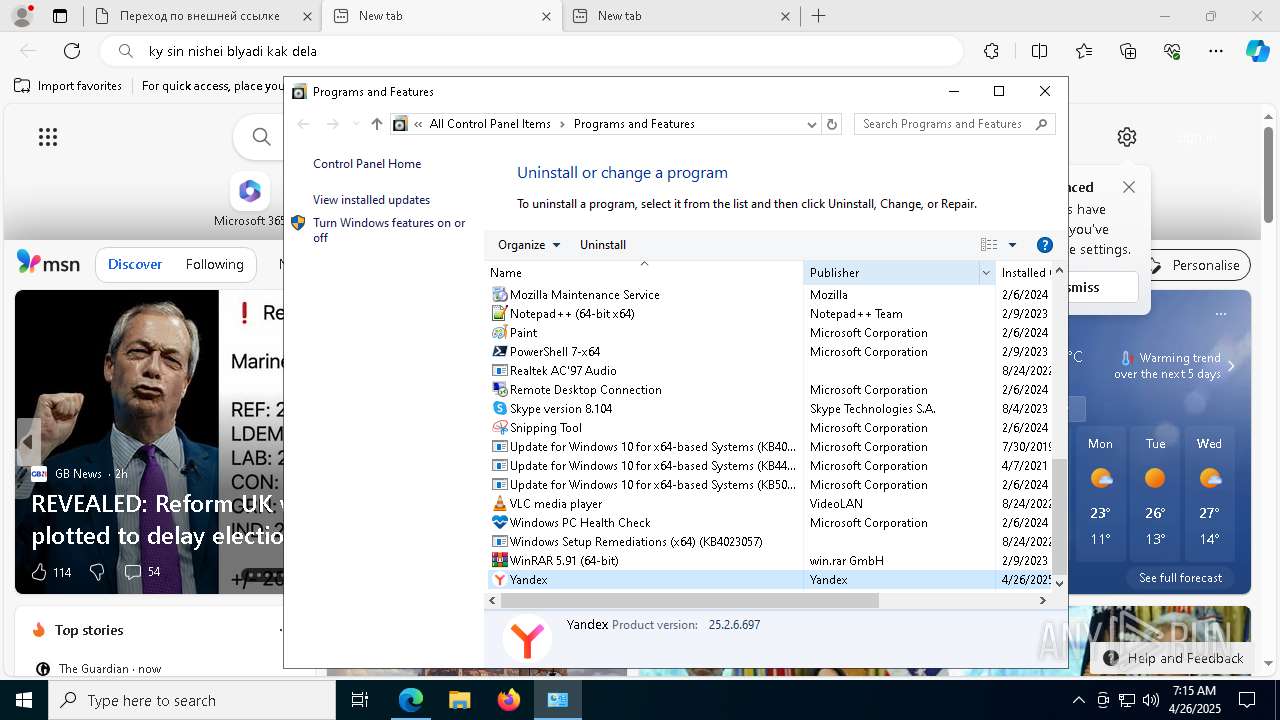Open the MSN apps grid launcher
This screenshot has height=720, width=1280.
coord(48,137)
